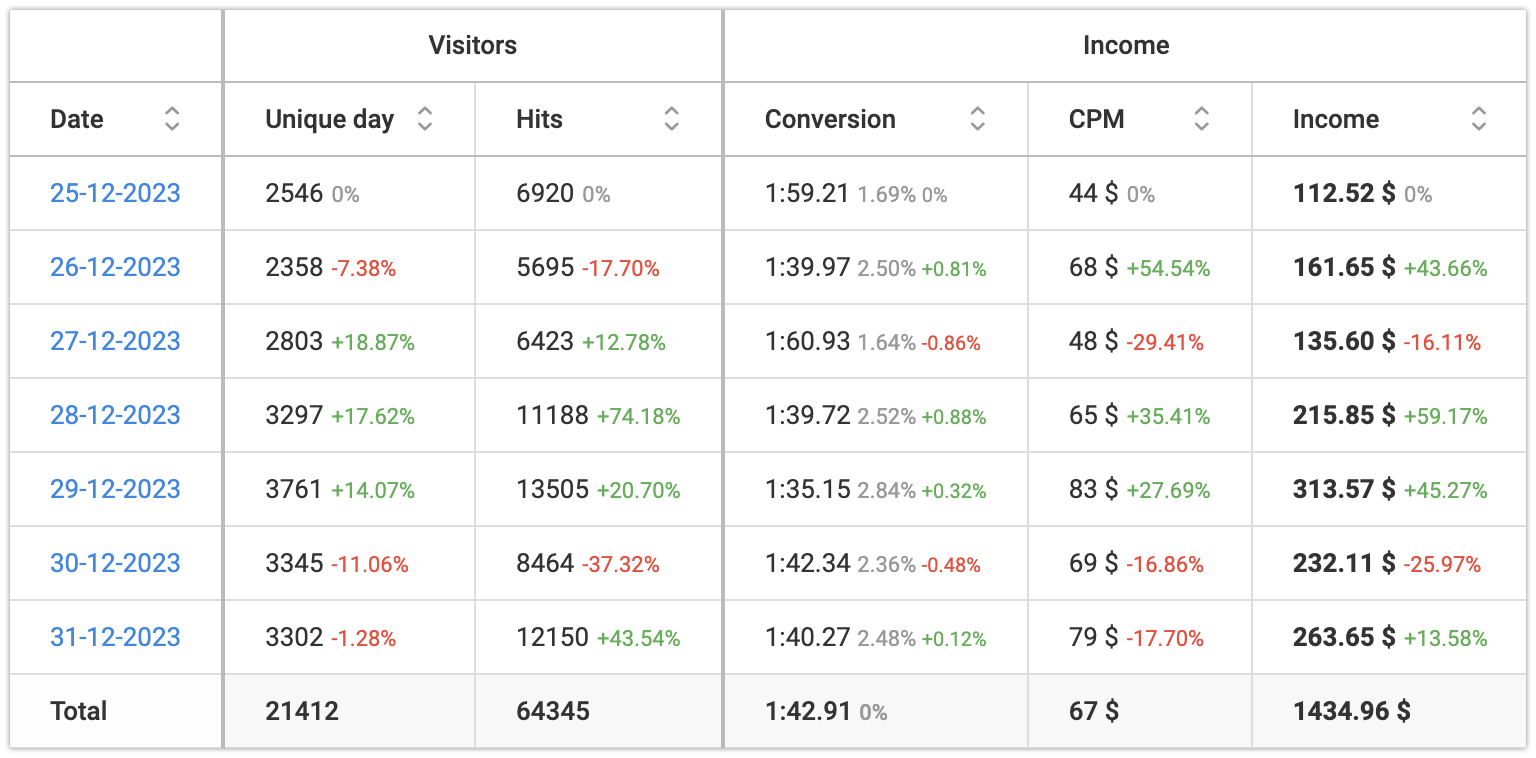Select hits value 6423
The height and width of the screenshot is (758, 1536).
[545, 341]
